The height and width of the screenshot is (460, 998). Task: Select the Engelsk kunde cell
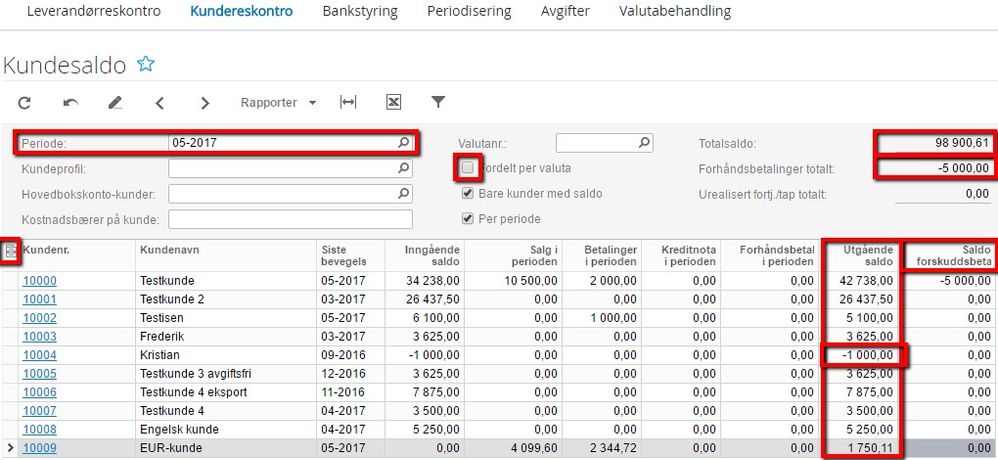227,429
